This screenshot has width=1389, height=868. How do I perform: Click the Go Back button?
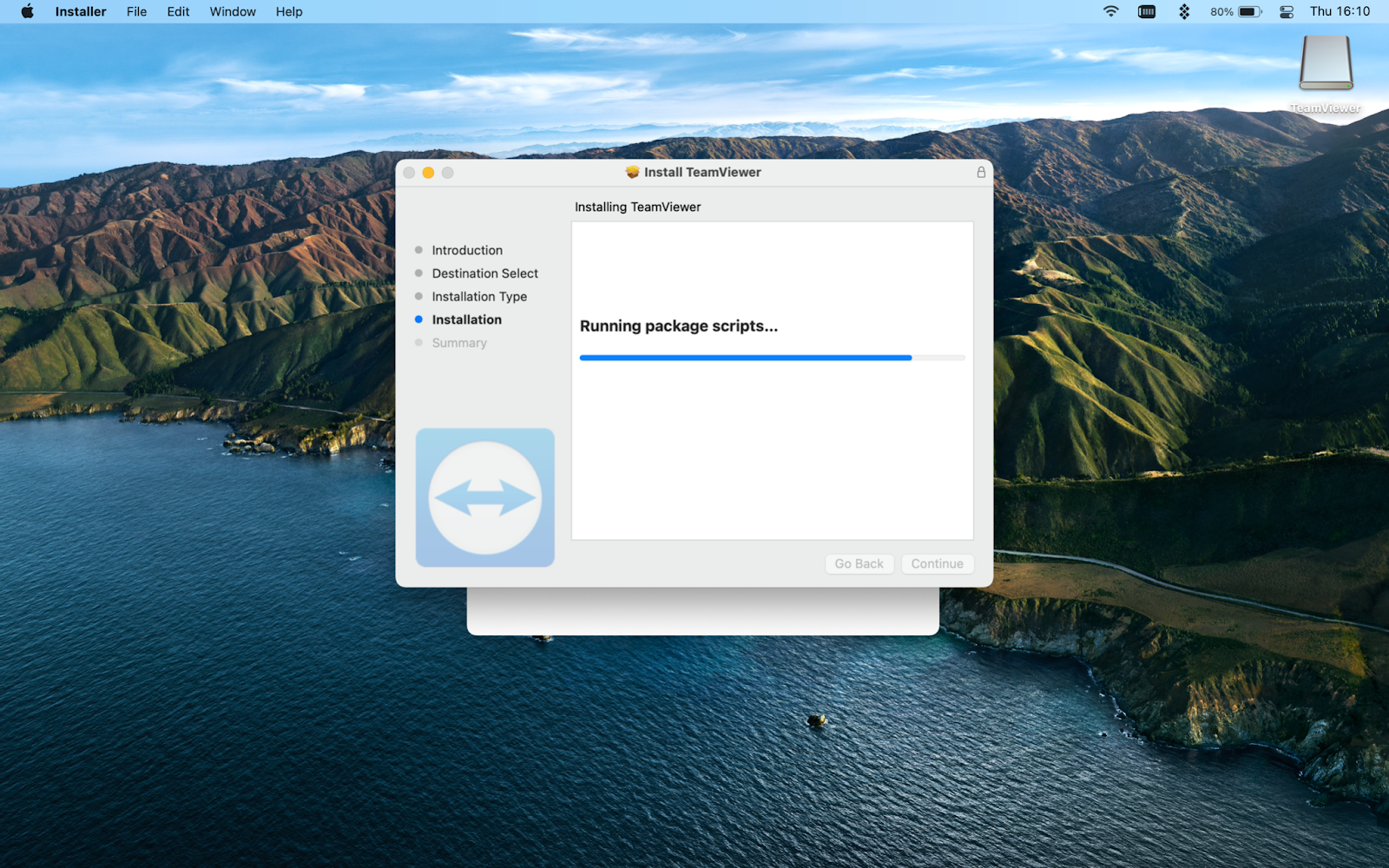coord(859,563)
